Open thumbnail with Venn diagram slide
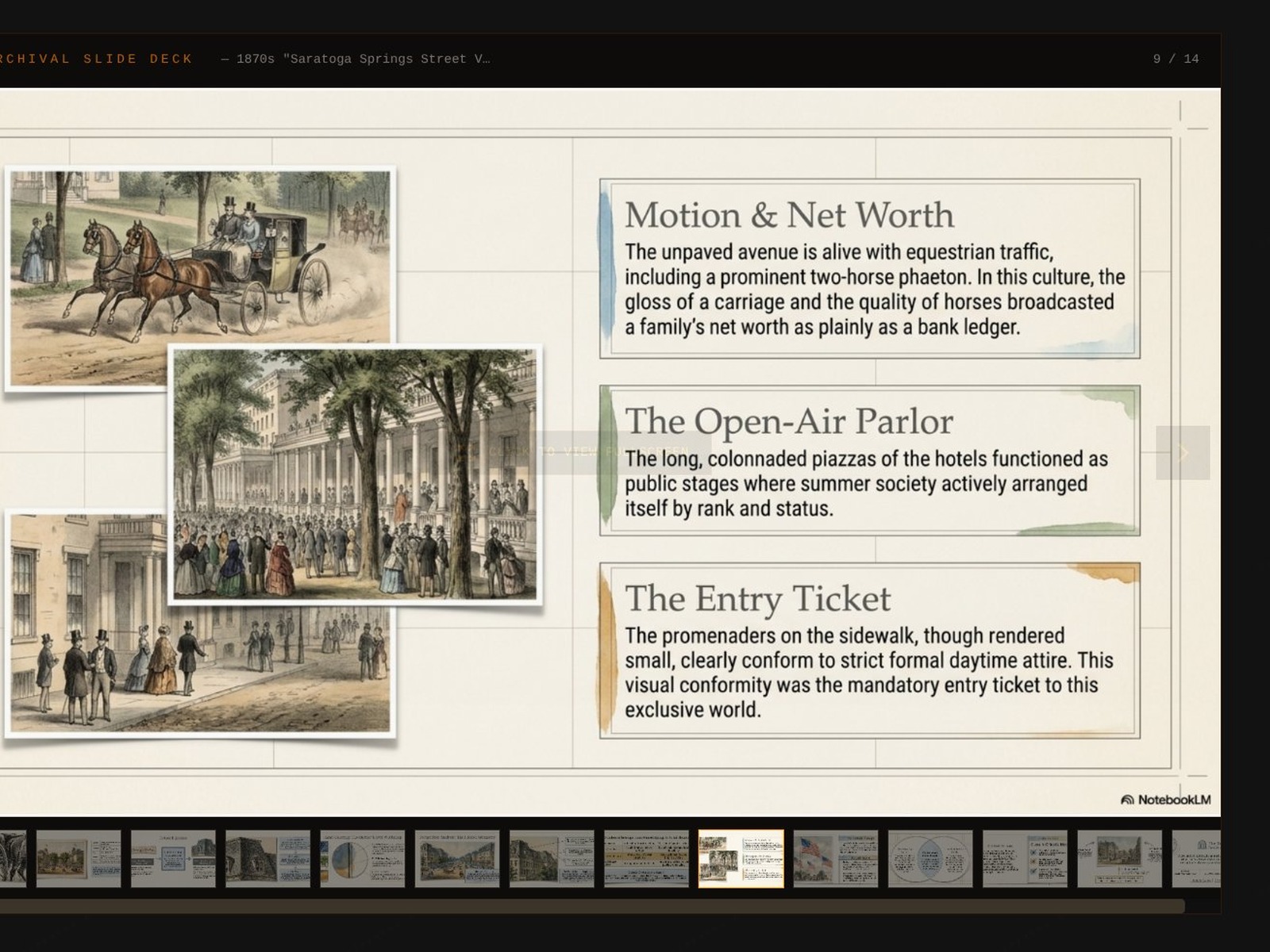This screenshot has width=1270, height=952. 930,858
